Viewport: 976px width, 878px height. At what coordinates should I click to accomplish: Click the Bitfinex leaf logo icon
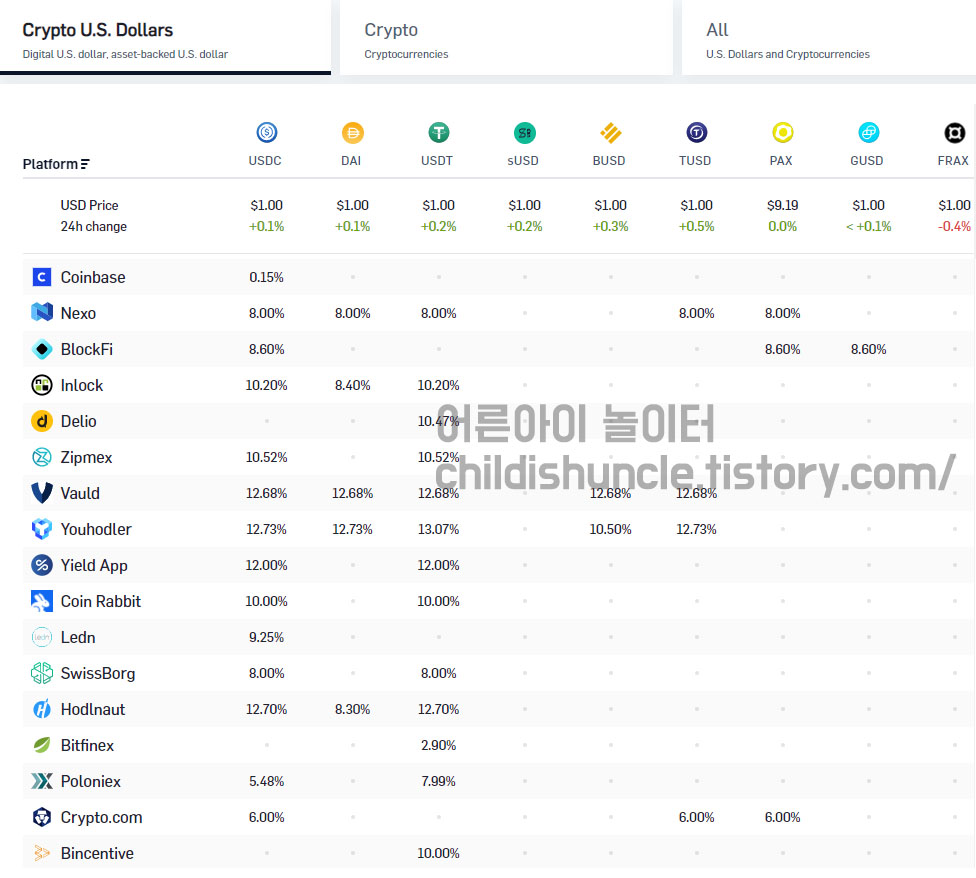click(42, 745)
